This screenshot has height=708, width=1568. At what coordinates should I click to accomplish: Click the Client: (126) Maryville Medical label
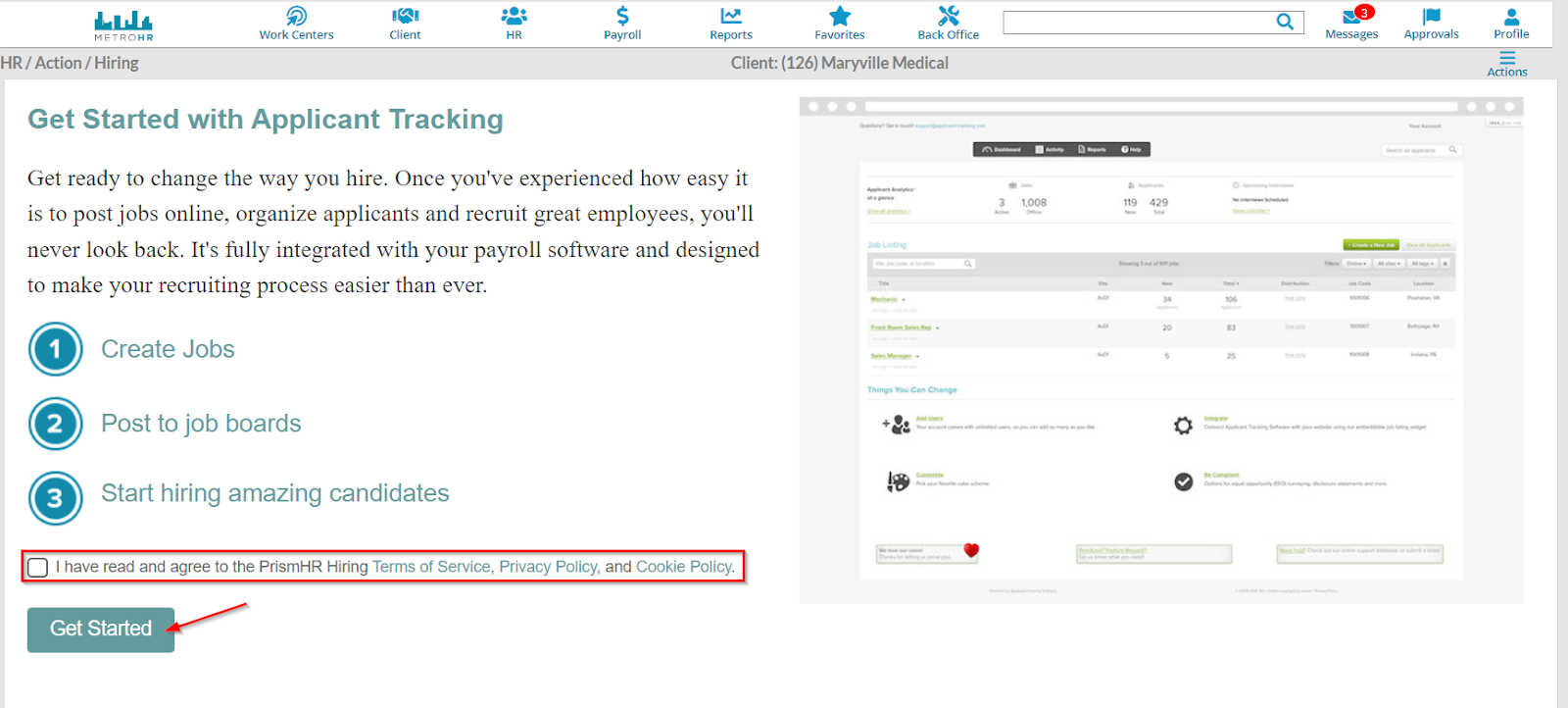point(840,63)
